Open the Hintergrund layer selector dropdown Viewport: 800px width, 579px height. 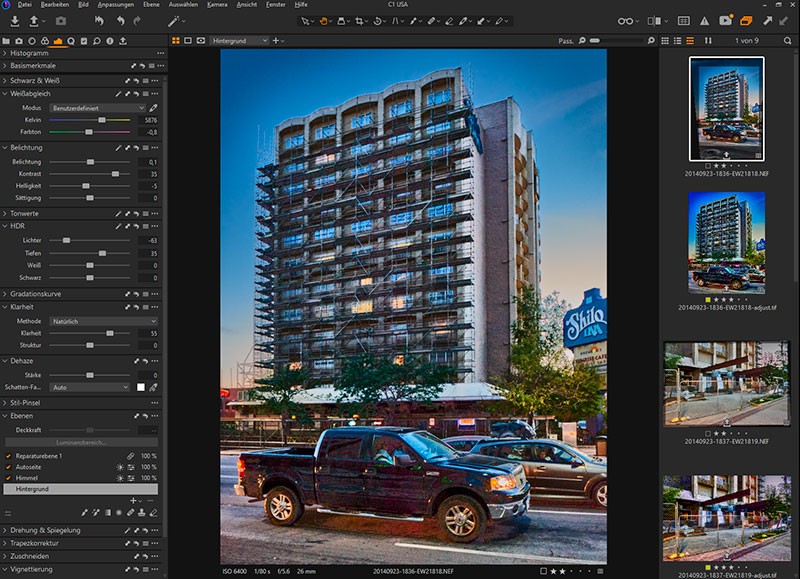coord(239,41)
